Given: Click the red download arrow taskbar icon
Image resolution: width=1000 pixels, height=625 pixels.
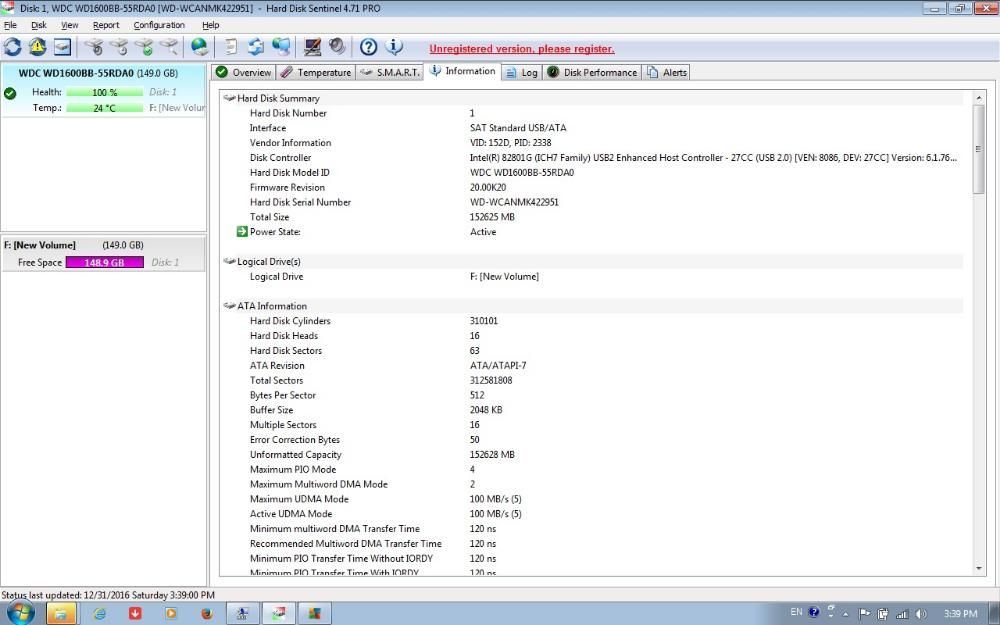Looking at the screenshot, I should point(135,614).
